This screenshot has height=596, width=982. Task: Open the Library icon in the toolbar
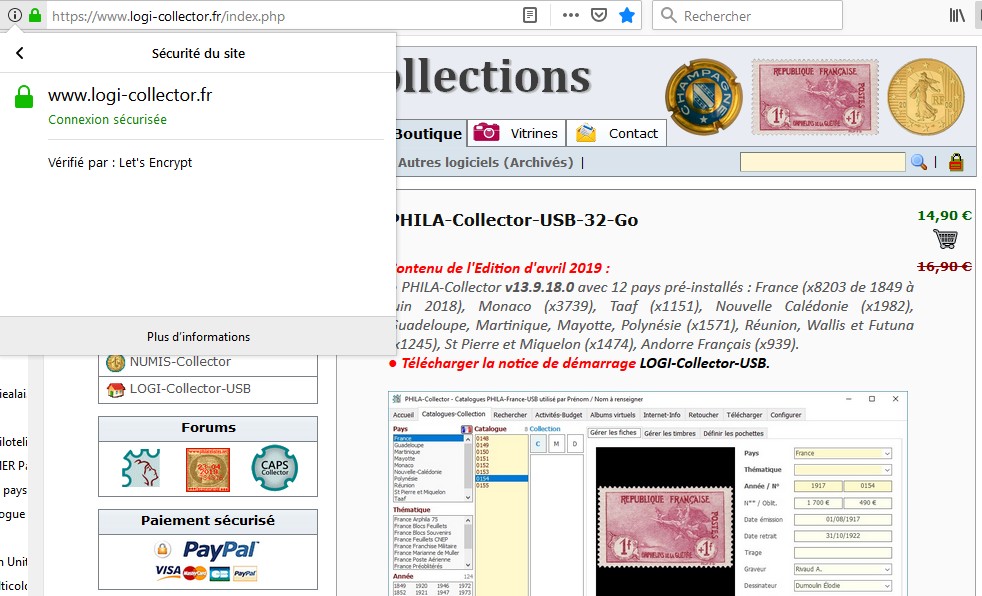point(956,16)
